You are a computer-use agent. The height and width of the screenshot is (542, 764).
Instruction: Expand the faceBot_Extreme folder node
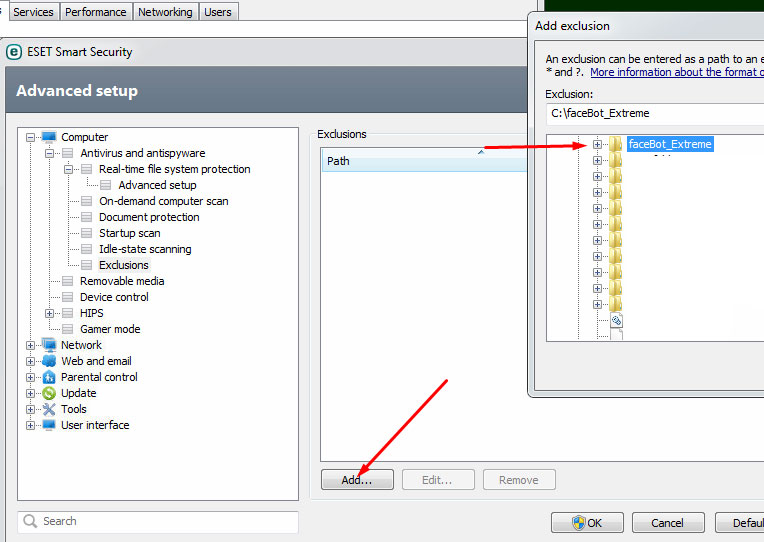[x=597, y=144]
